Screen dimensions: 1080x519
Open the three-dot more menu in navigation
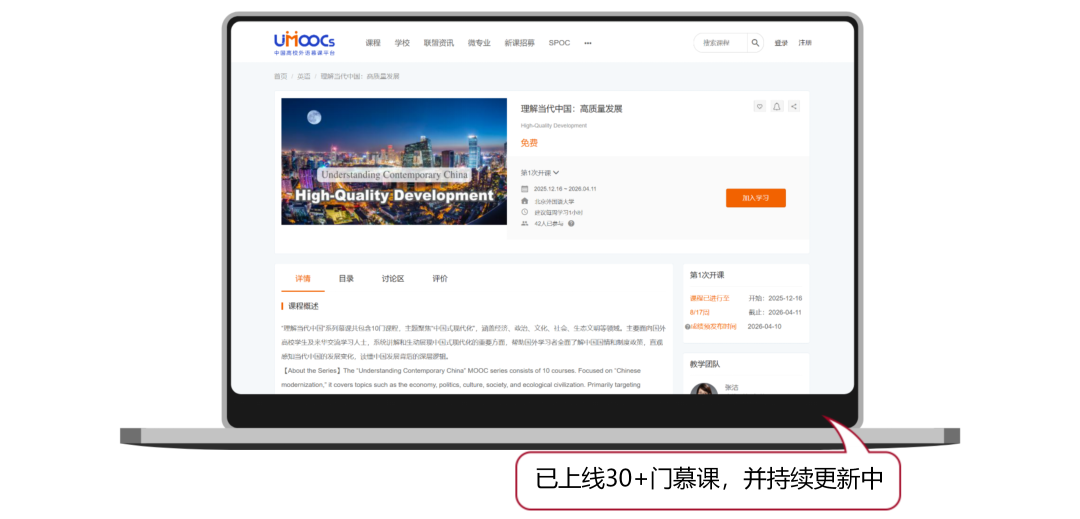point(588,43)
